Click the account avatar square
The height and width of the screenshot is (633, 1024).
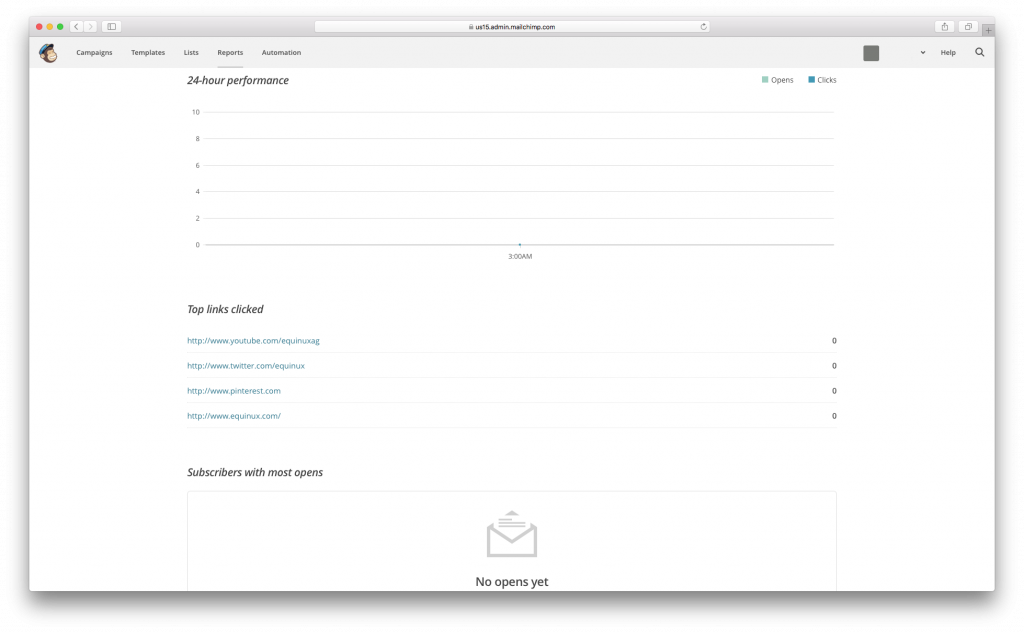(871, 53)
